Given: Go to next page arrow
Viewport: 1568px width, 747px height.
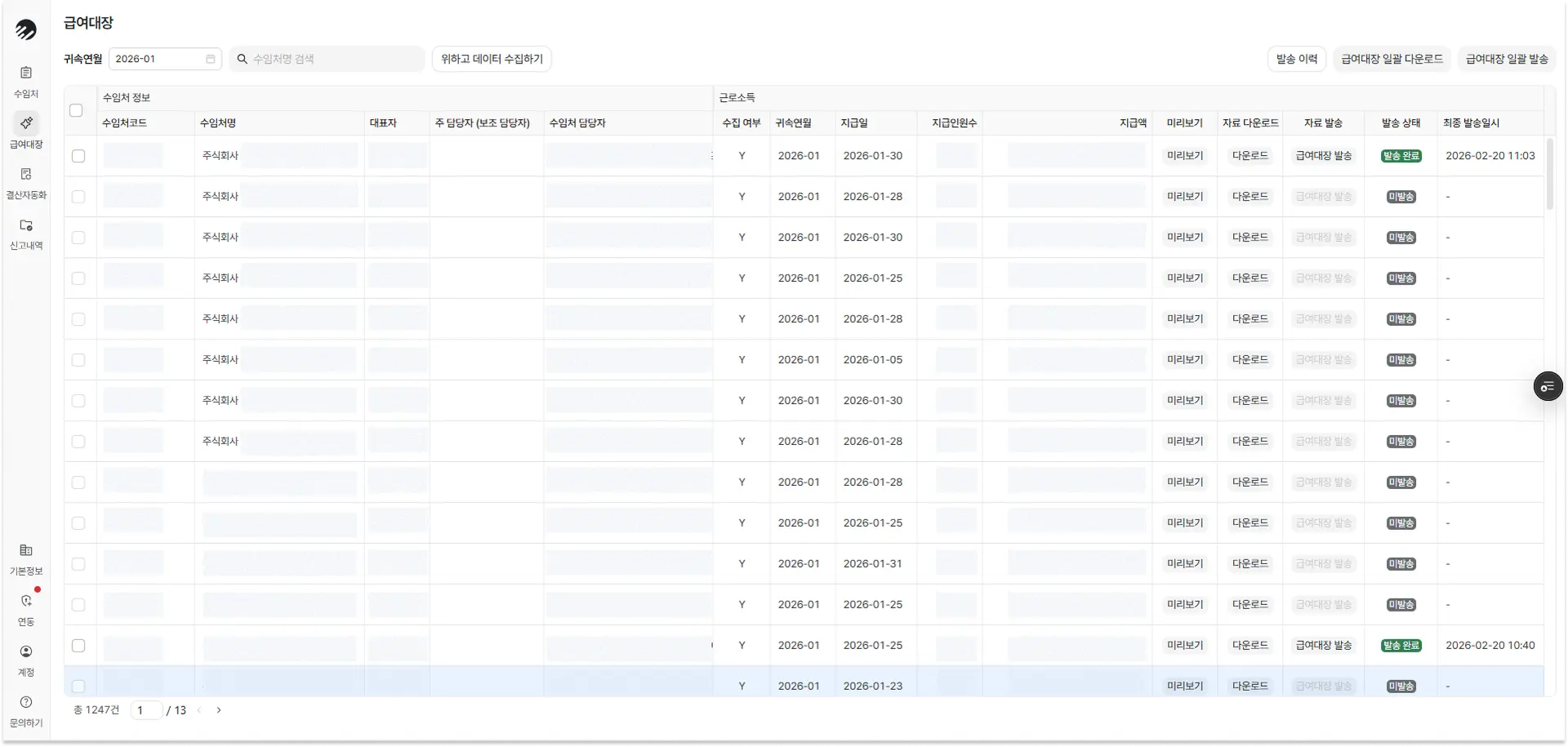Looking at the screenshot, I should point(219,710).
